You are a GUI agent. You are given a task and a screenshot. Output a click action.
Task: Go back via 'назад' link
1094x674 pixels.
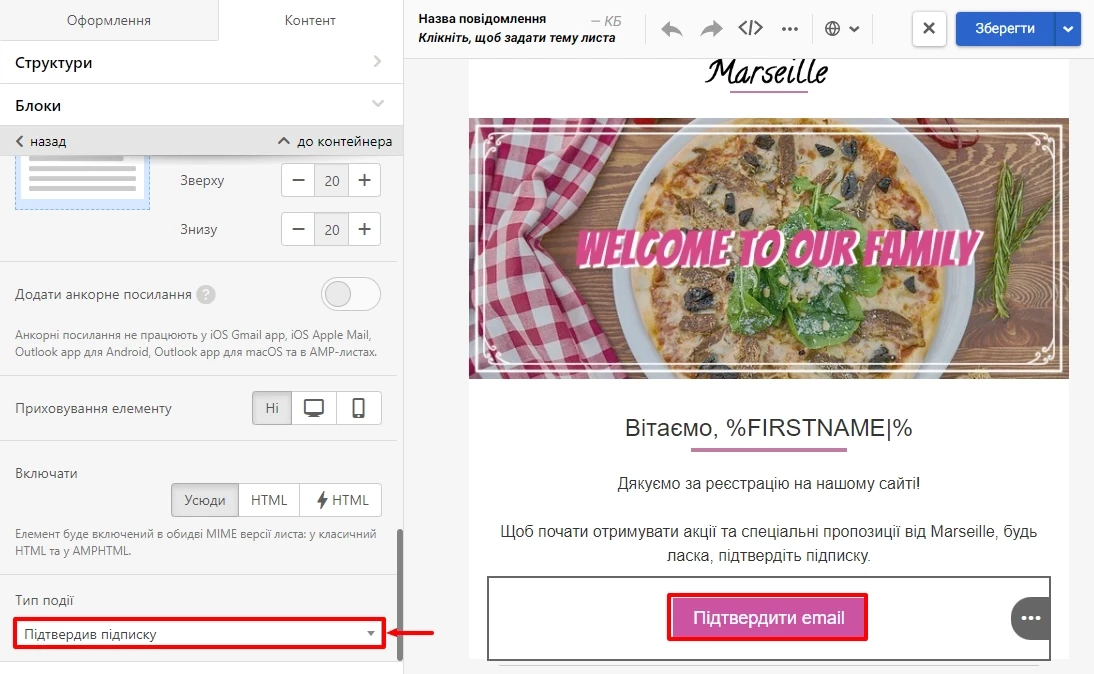coord(41,141)
